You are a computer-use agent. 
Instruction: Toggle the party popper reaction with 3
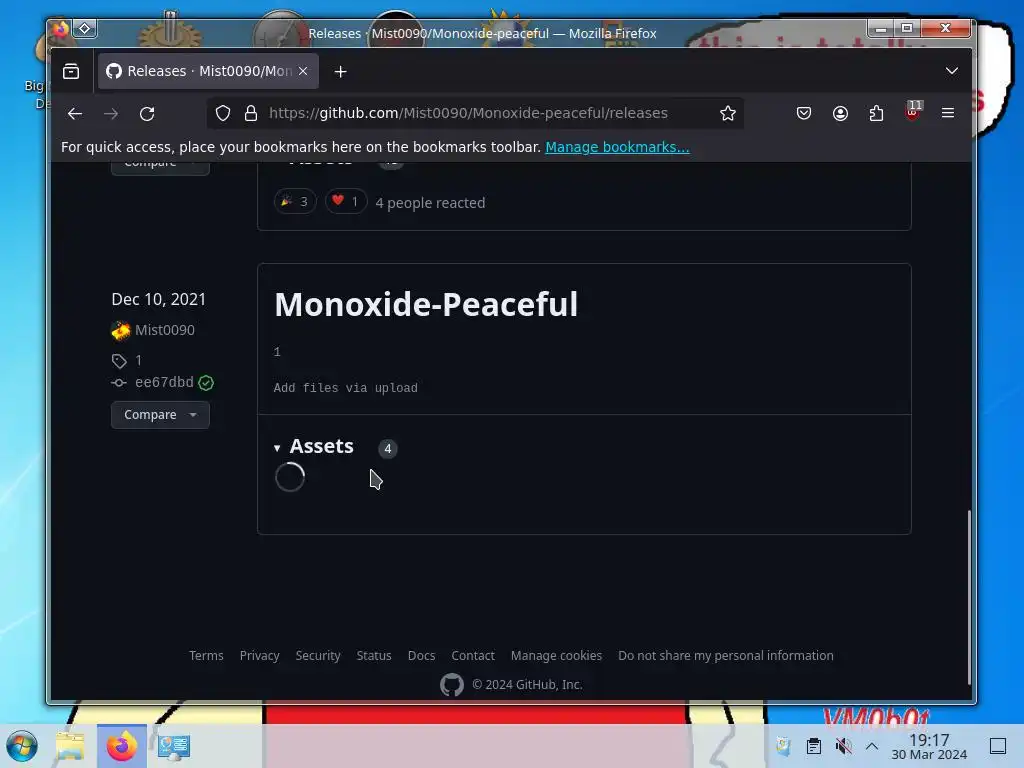(295, 201)
